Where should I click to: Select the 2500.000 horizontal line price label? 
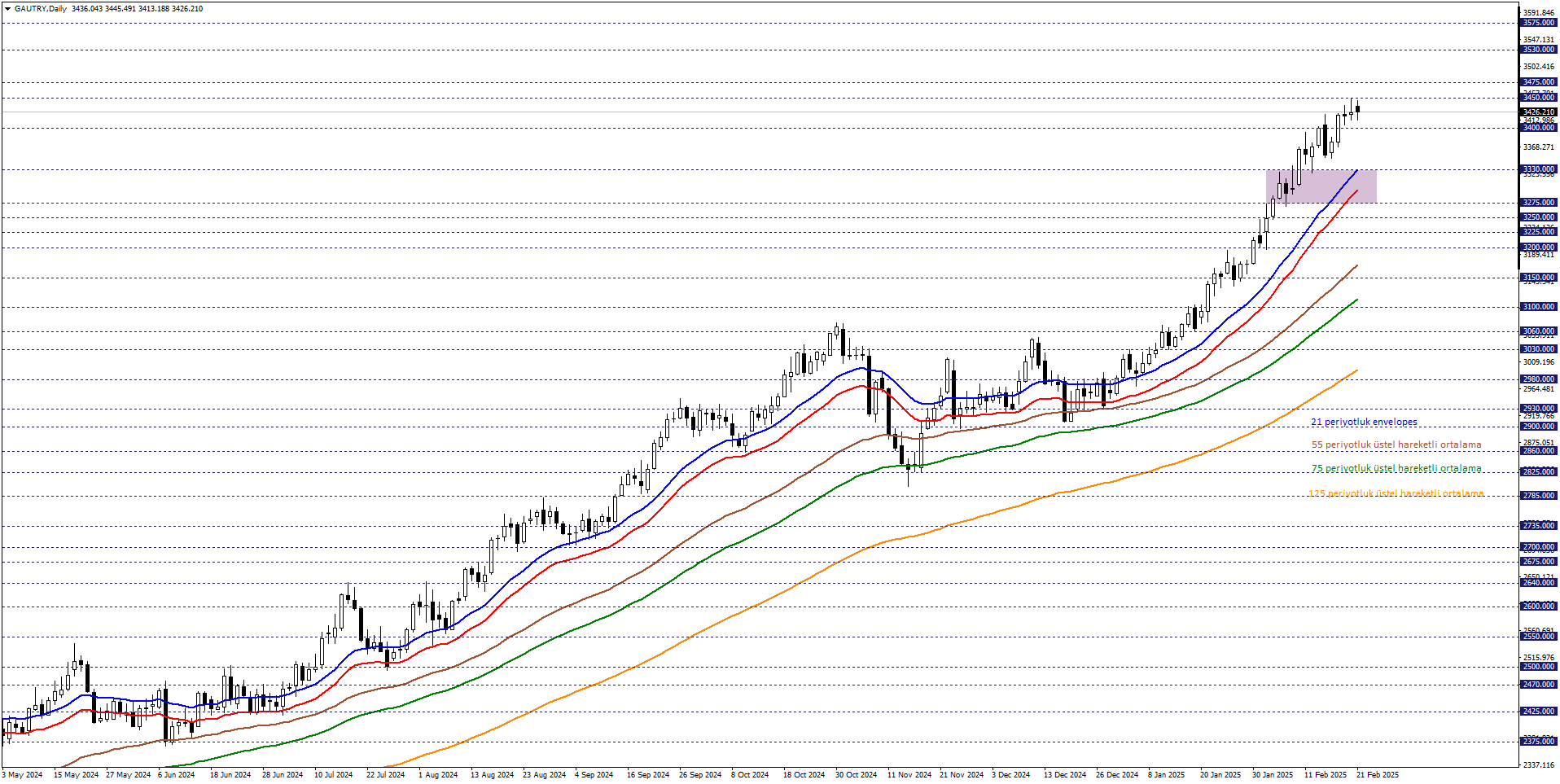pyautogui.click(x=1539, y=667)
